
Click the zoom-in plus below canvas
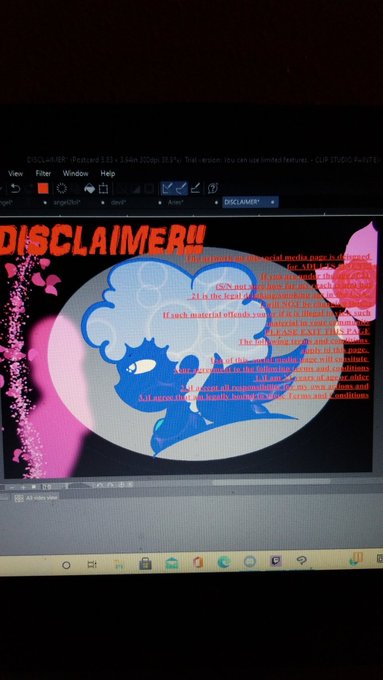tap(23, 487)
